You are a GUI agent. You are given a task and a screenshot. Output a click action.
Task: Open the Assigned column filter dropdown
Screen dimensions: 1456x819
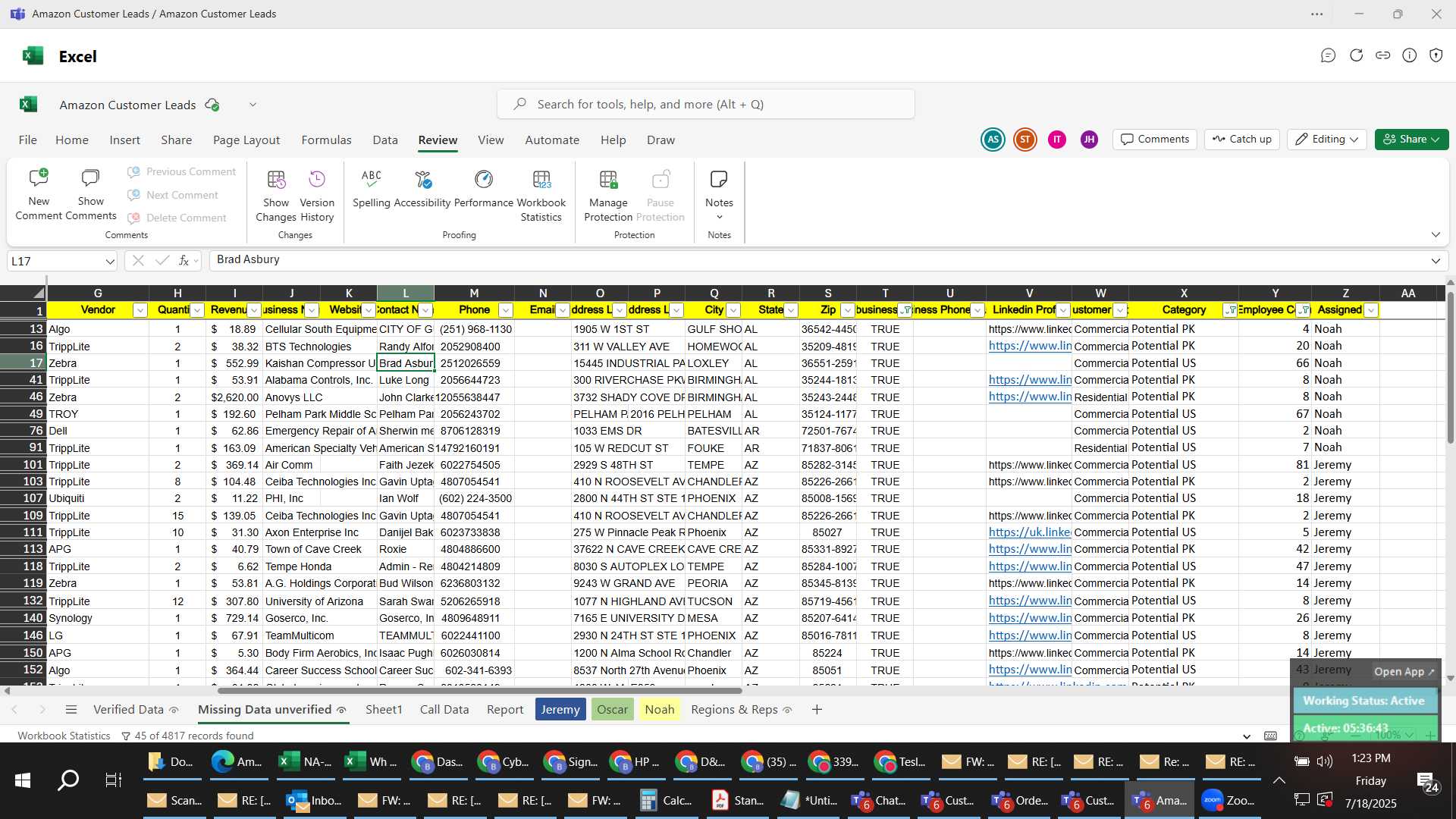pos(1370,310)
